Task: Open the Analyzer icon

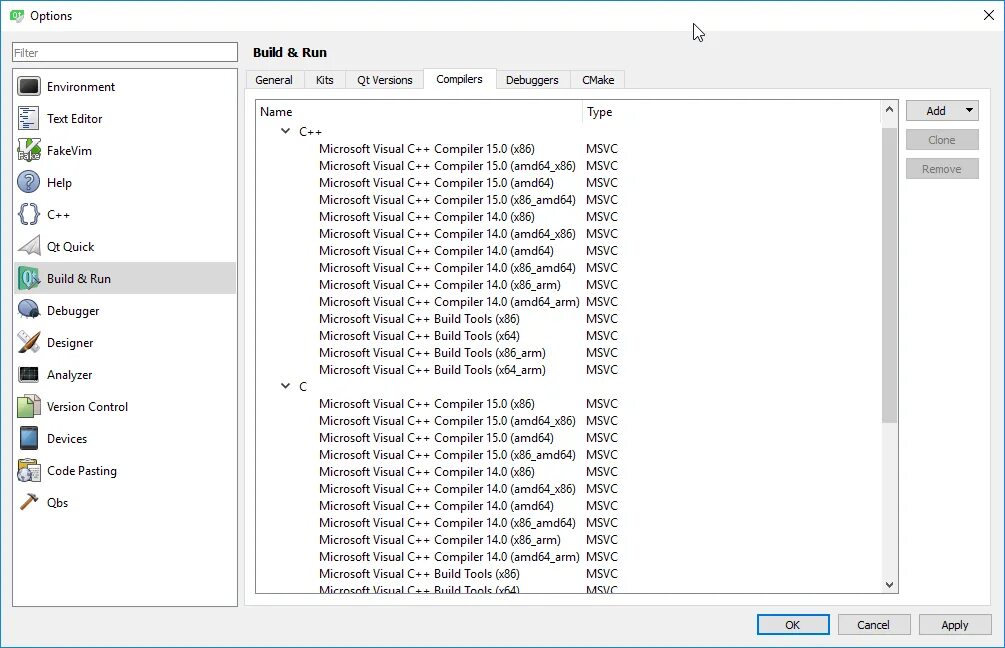Action: pyautogui.click(x=29, y=374)
